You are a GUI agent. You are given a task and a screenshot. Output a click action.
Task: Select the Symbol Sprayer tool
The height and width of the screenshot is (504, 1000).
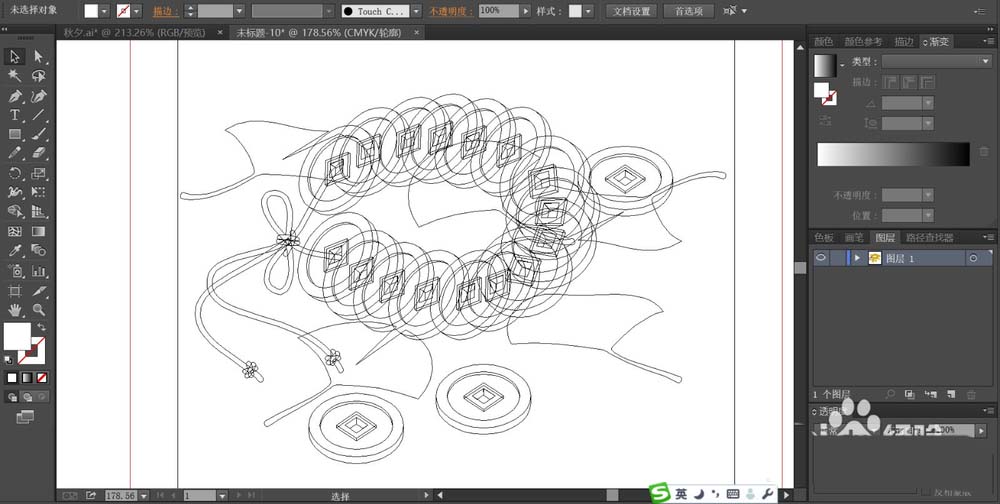coord(15,271)
